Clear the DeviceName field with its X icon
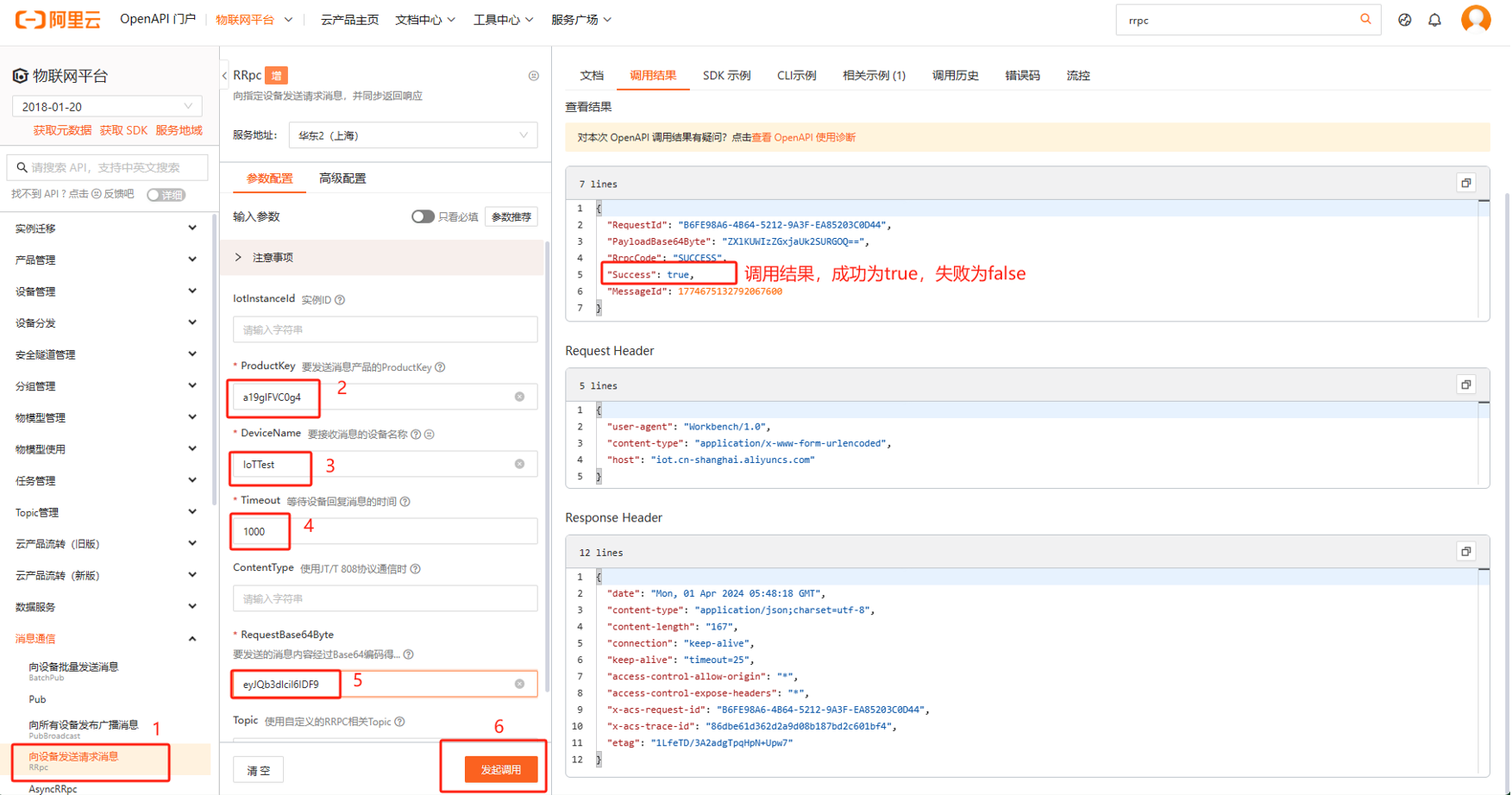Viewport: 1512px width, 795px height. click(x=519, y=464)
